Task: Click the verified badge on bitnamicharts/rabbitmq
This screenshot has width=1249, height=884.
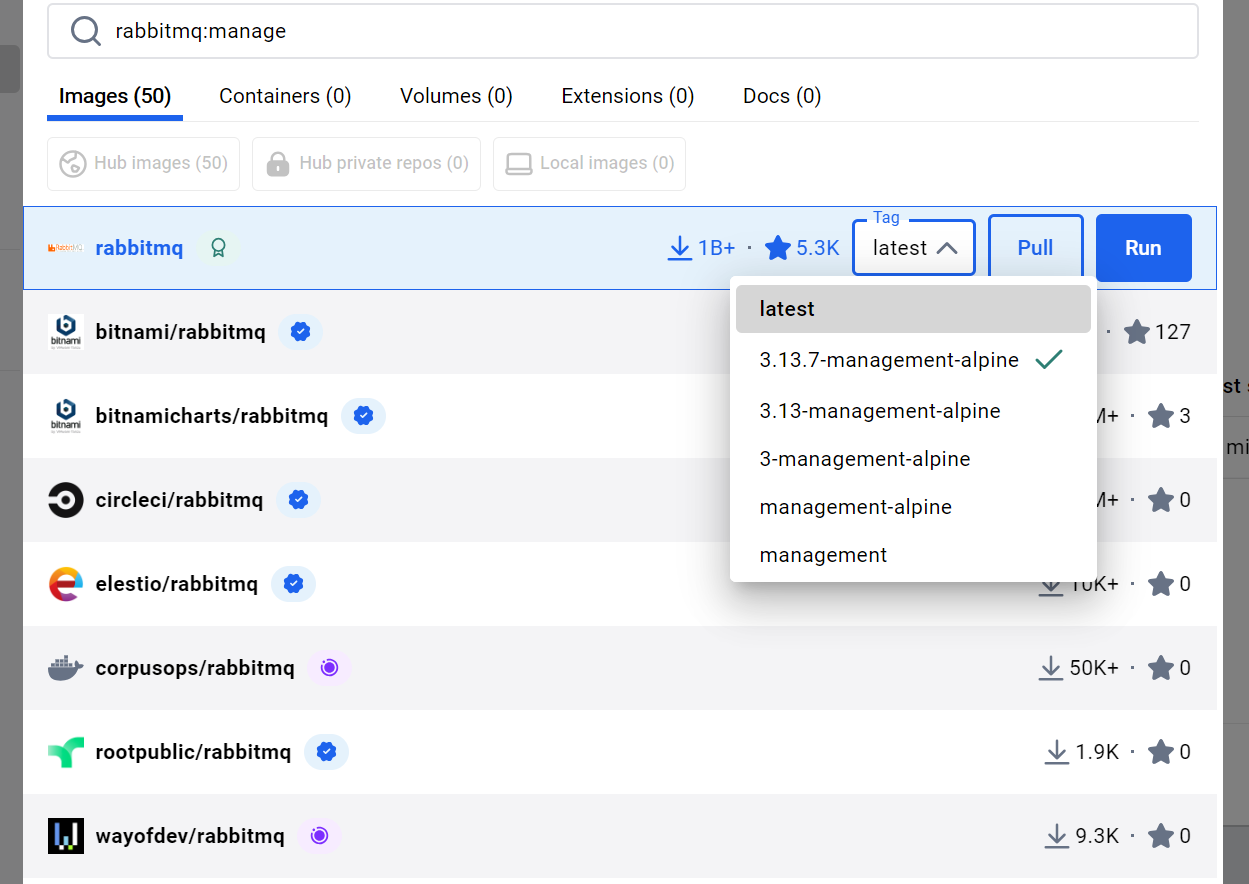Action: 363,415
